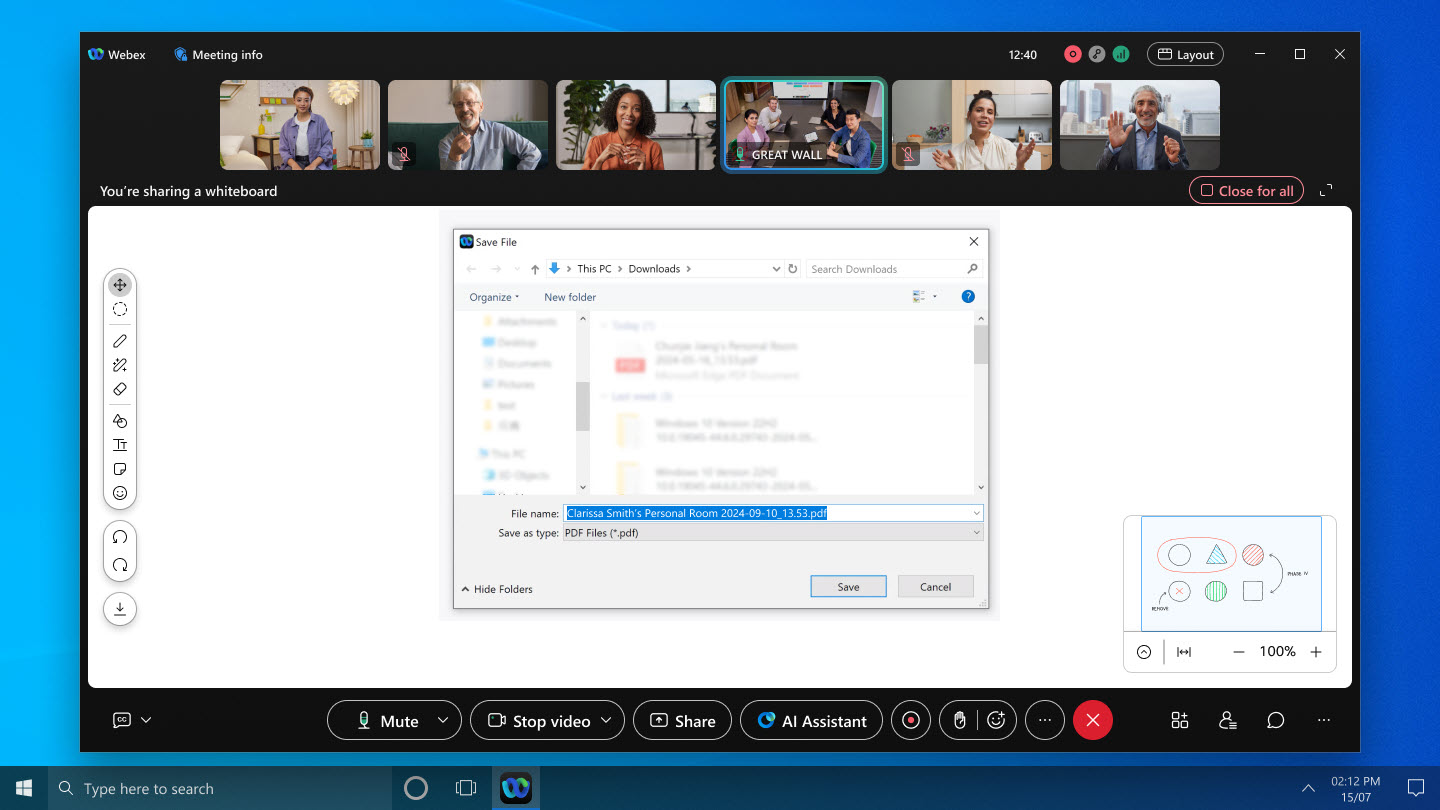The image size is (1440, 810).
Task: Open the reactions picker
Action: pyautogui.click(x=996, y=720)
